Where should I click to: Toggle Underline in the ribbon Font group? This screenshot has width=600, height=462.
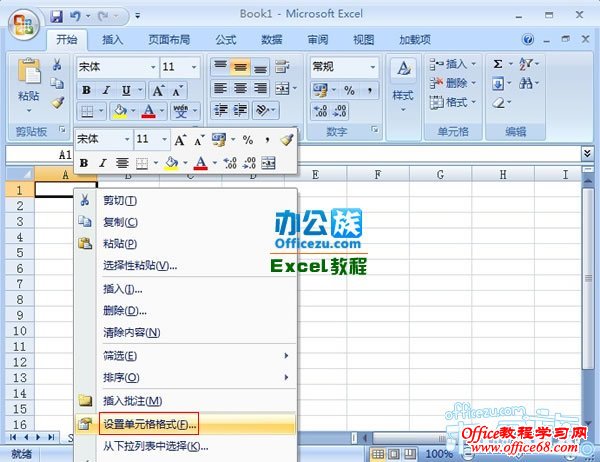pos(126,91)
